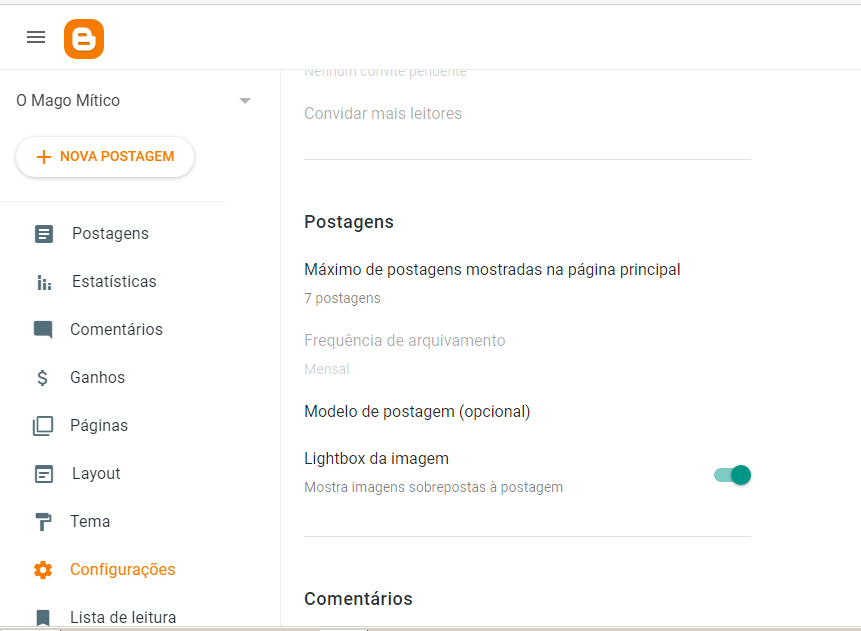861x631 pixels.
Task: Click the orange Blogger logo
Action: click(84, 39)
